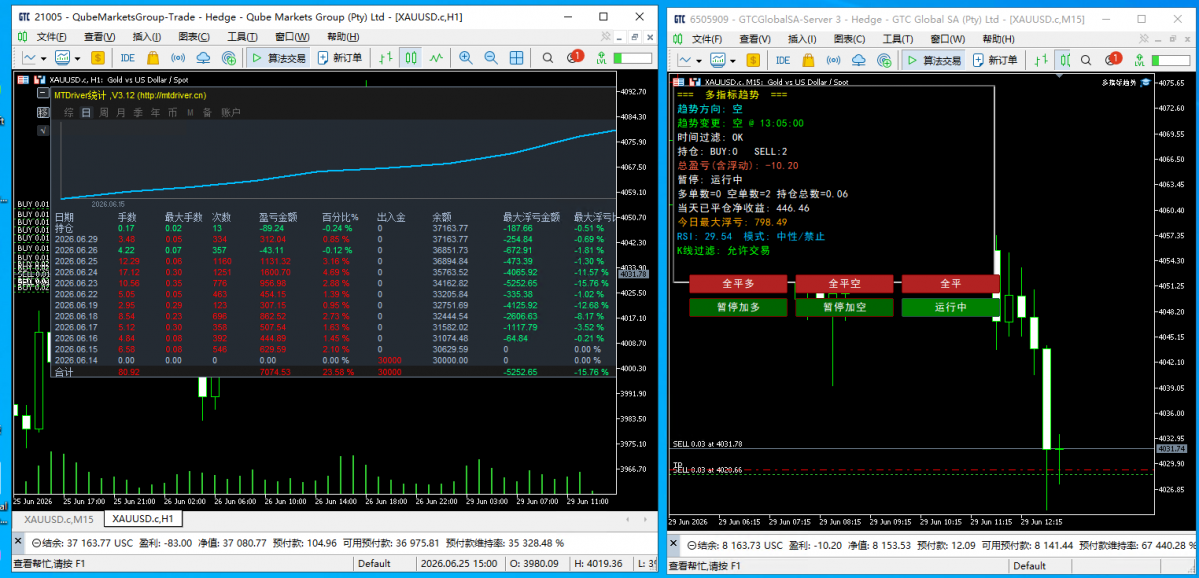Toggle the √ checkbox beside MTDriver panel
Screen dimensions: 1199x578
(x=44, y=130)
